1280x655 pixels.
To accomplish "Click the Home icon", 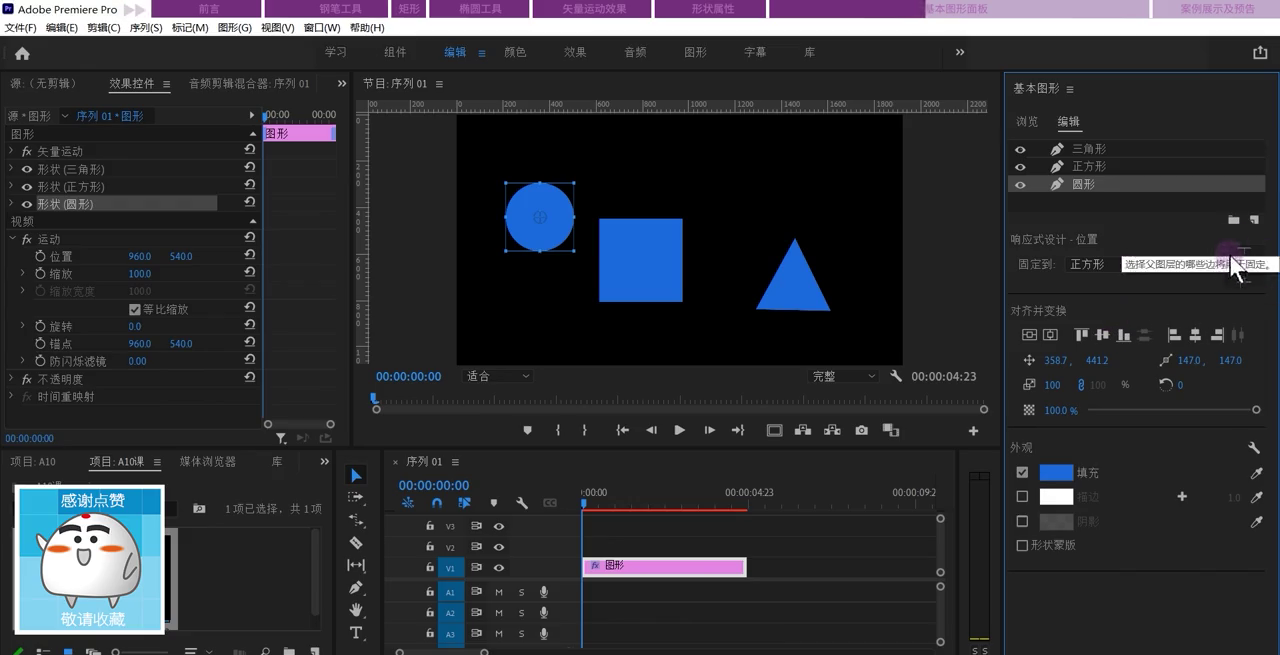I will [x=22, y=53].
